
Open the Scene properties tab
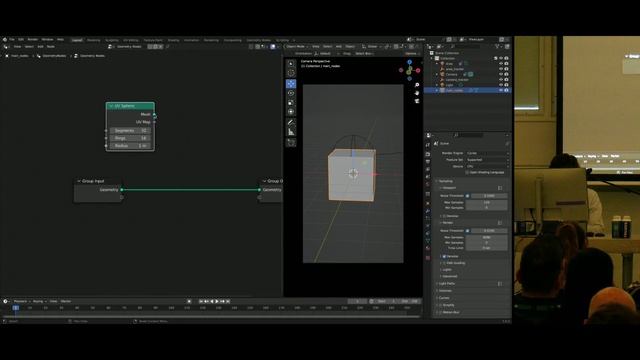[x=428, y=177]
